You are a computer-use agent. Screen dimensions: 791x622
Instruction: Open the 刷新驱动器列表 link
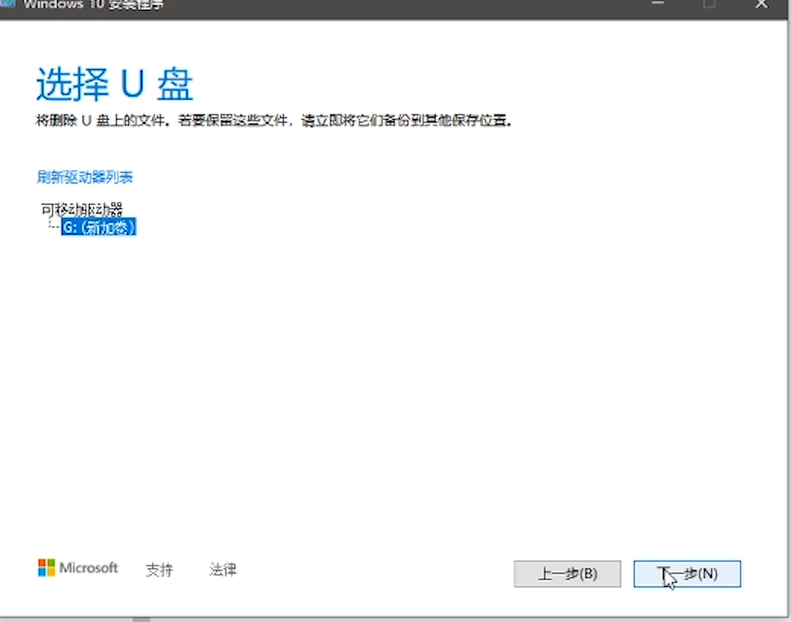pos(85,177)
